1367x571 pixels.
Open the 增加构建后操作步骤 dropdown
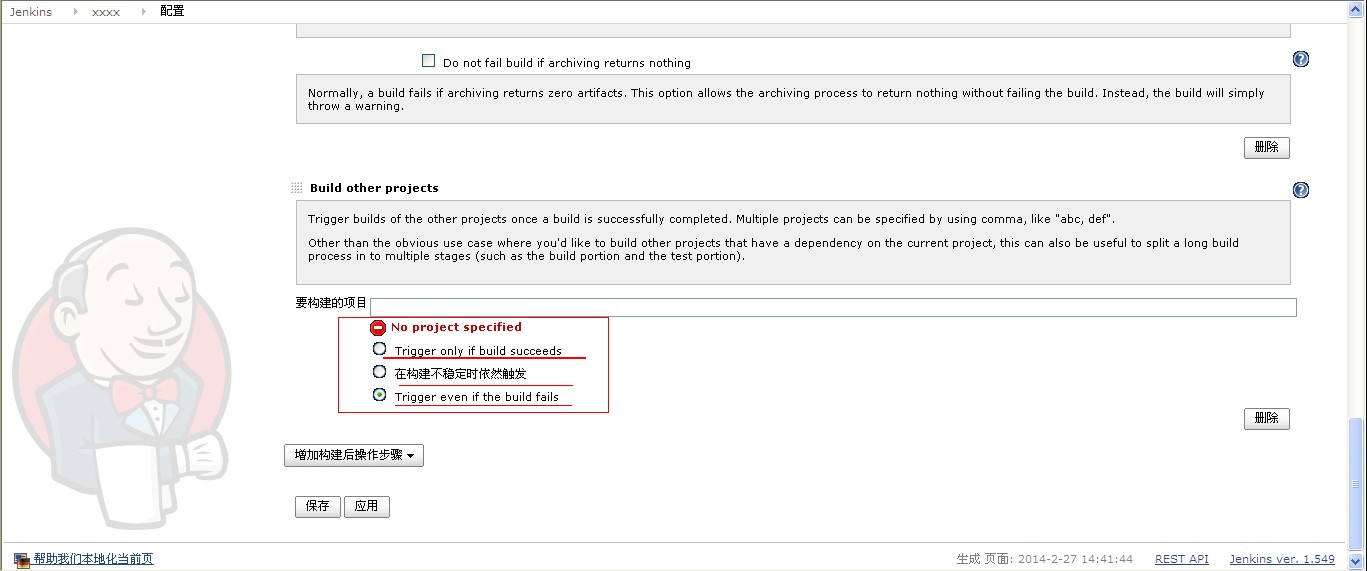tap(354, 455)
